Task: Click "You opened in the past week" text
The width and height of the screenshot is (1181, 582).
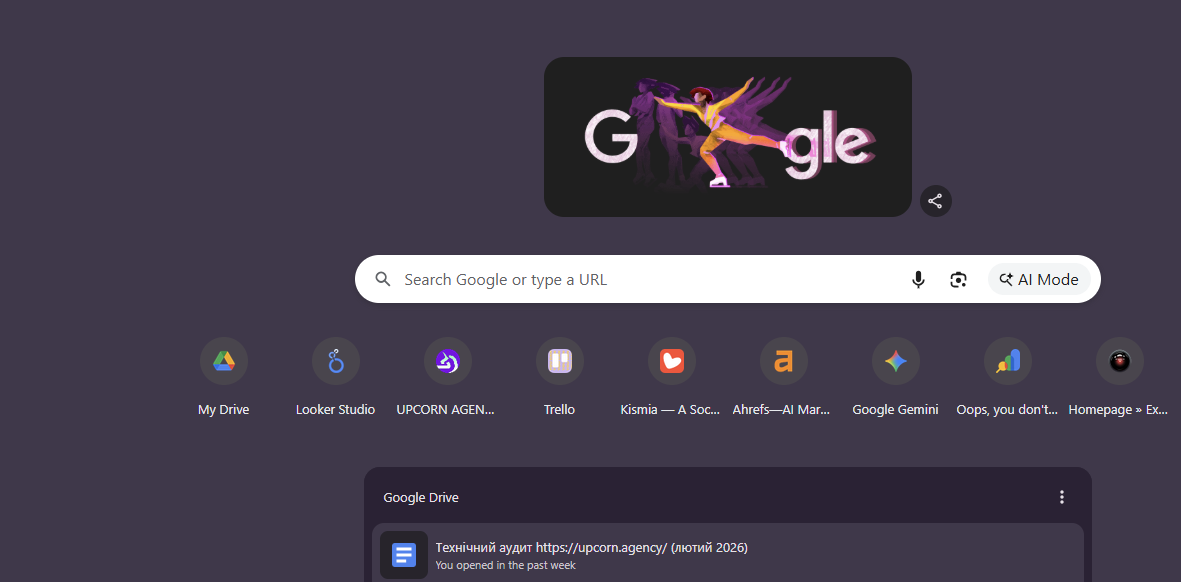Action: pyautogui.click(x=505, y=565)
